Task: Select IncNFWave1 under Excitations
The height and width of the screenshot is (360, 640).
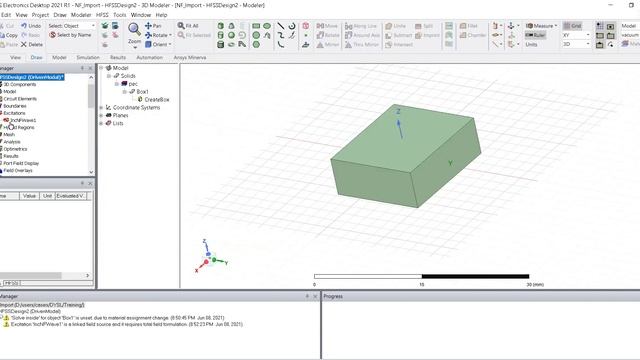Action: pyautogui.click(x=23, y=120)
